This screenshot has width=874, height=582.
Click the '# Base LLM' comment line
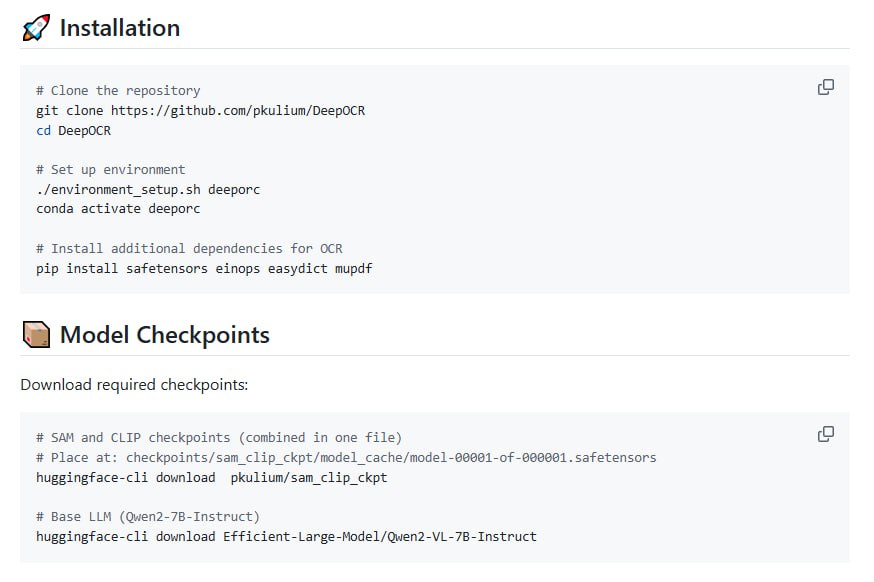point(148,516)
